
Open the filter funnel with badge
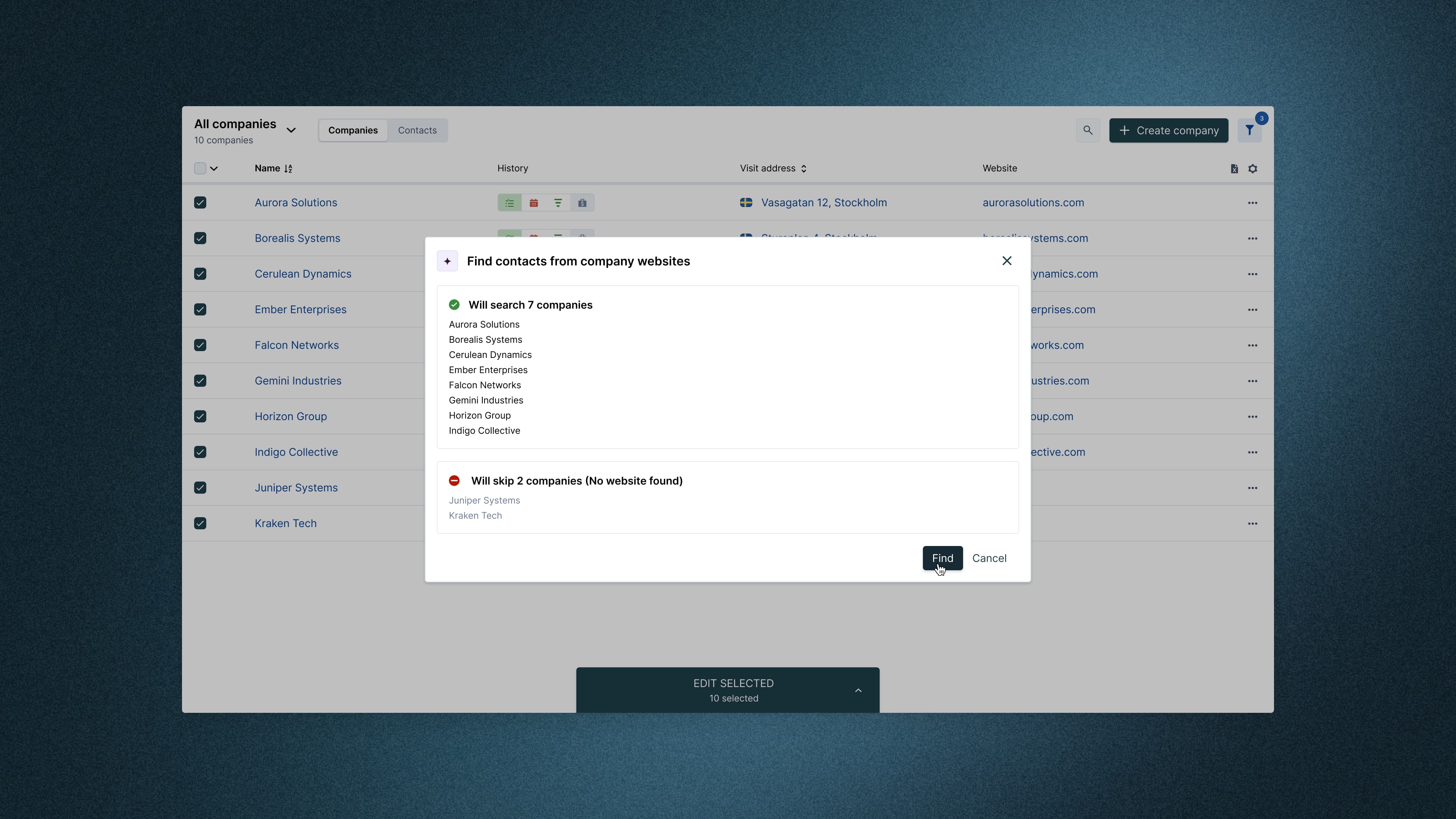pyautogui.click(x=1249, y=130)
